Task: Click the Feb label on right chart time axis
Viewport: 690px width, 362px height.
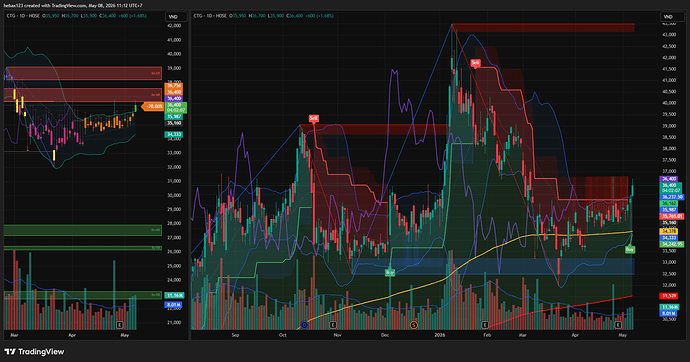Action: point(487,335)
